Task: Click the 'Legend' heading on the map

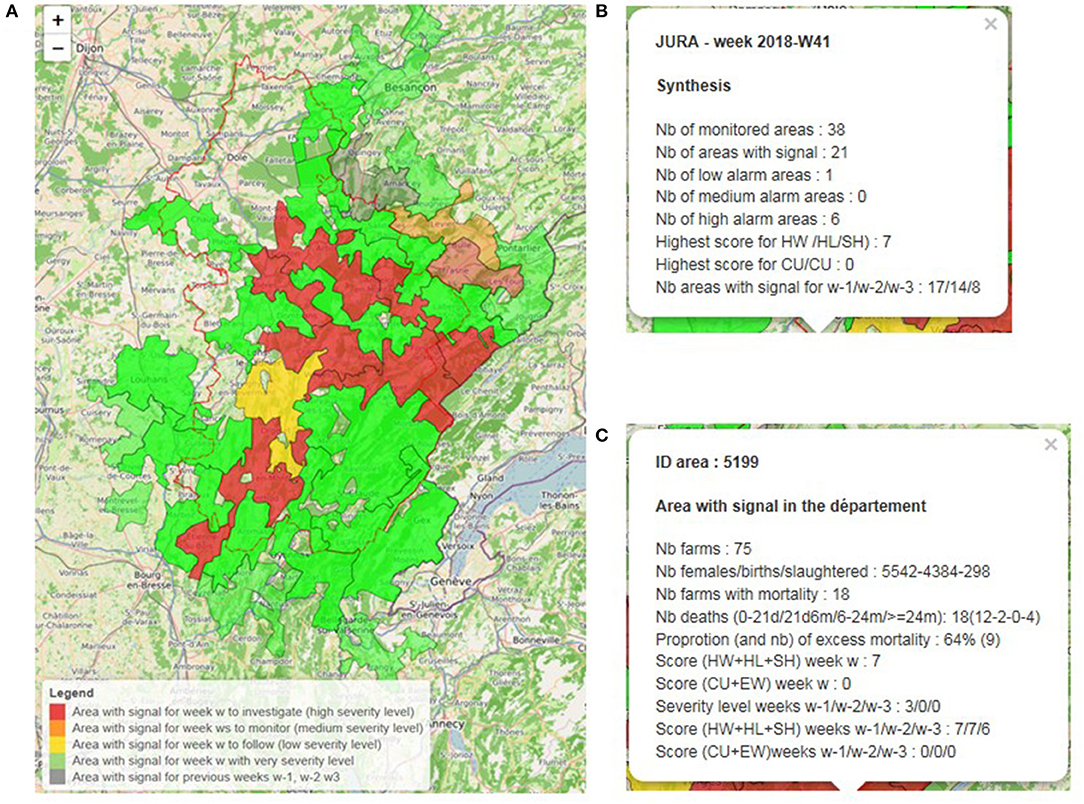Action: coord(71,693)
